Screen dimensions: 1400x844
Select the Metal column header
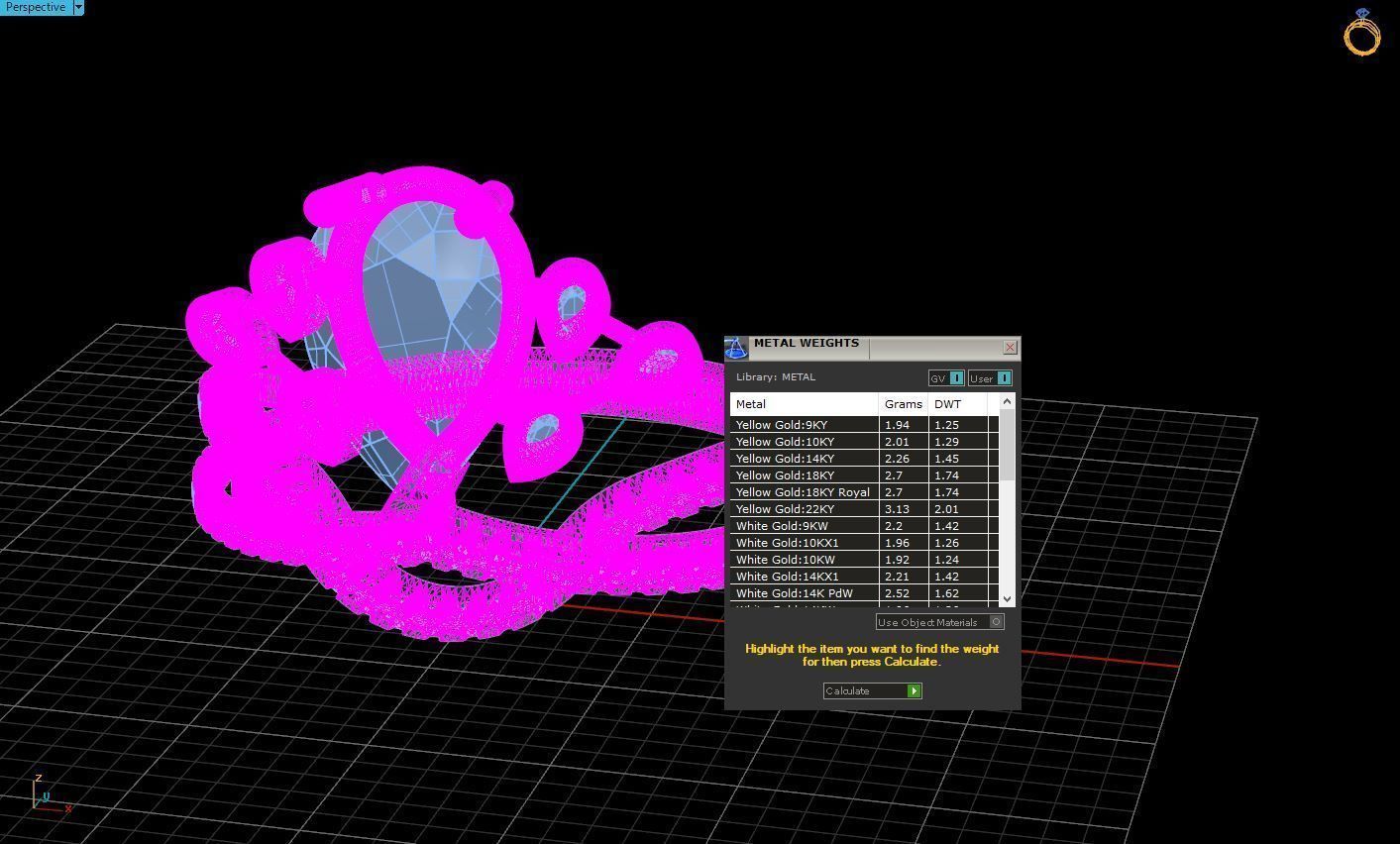pyautogui.click(x=805, y=404)
